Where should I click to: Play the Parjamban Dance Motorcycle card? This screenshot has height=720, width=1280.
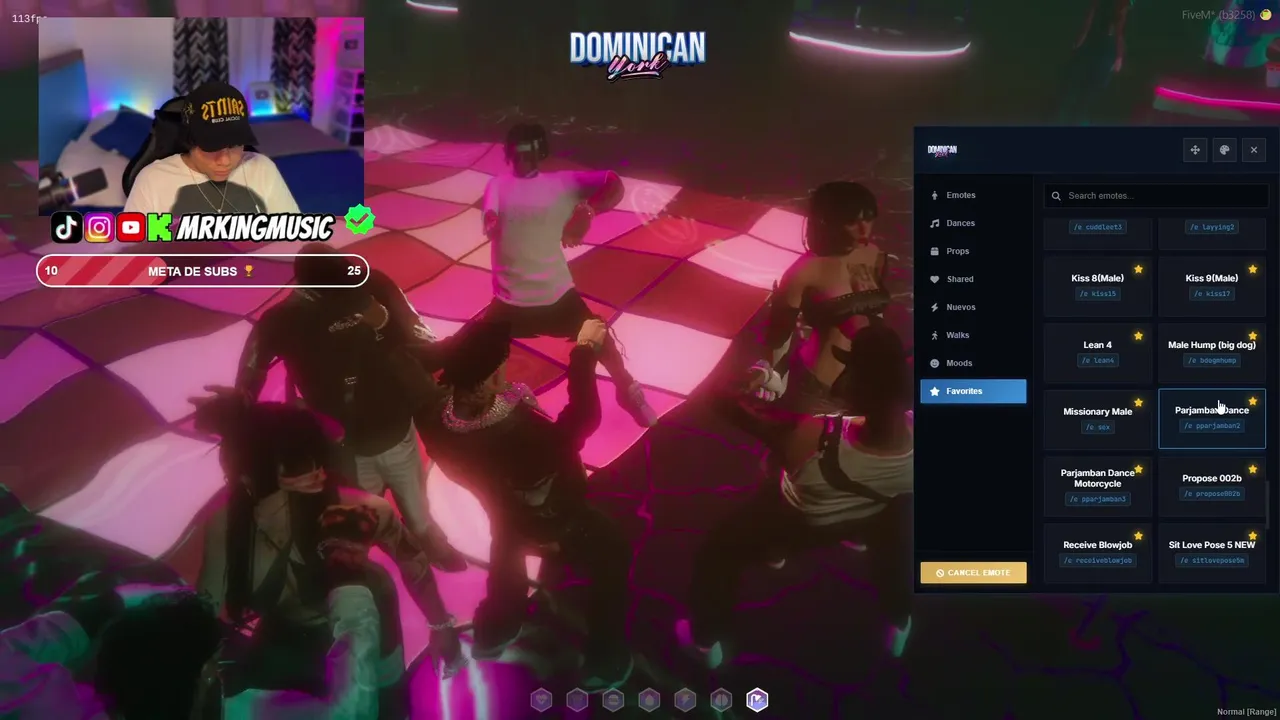pyautogui.click(x=1097, y=485)
